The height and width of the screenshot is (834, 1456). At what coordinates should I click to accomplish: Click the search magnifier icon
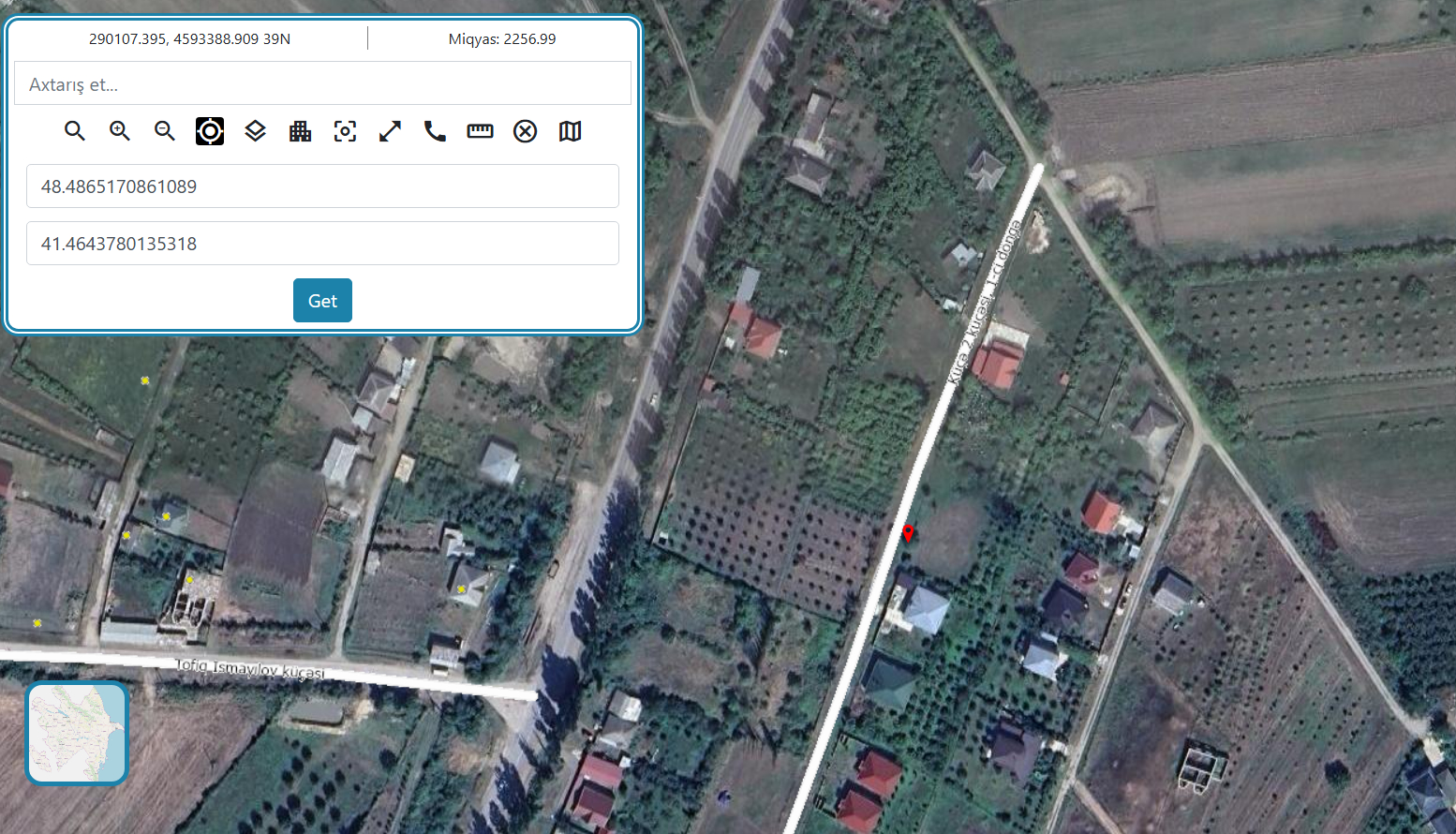click(75, 131)
